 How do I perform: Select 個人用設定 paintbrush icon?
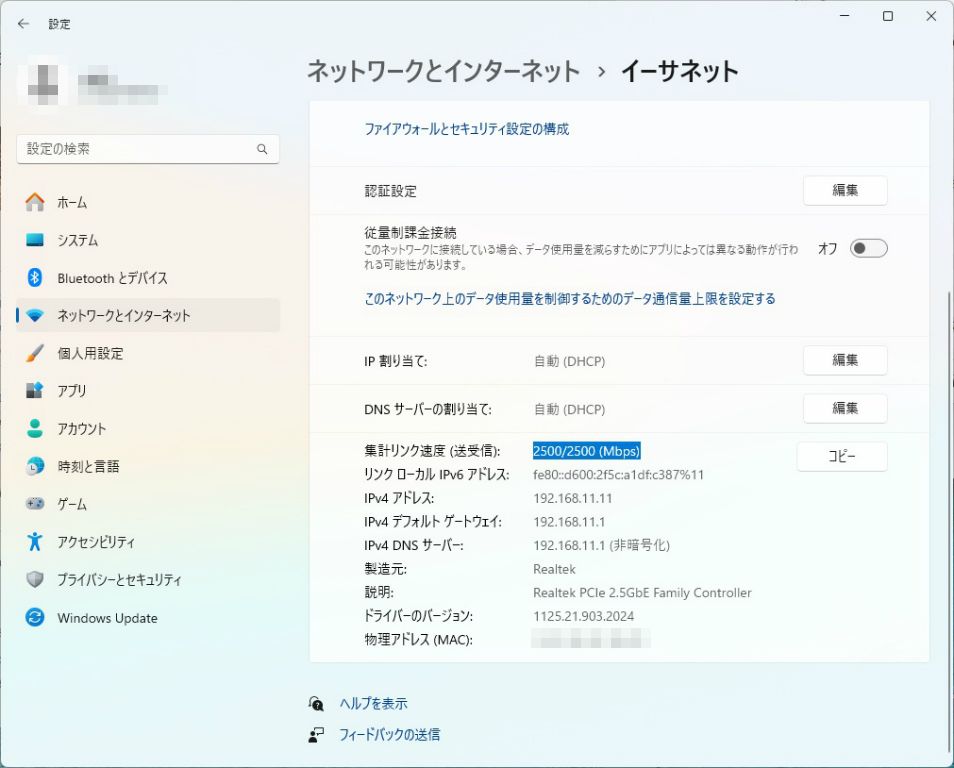pyautogui.click(x=35, y=354)
